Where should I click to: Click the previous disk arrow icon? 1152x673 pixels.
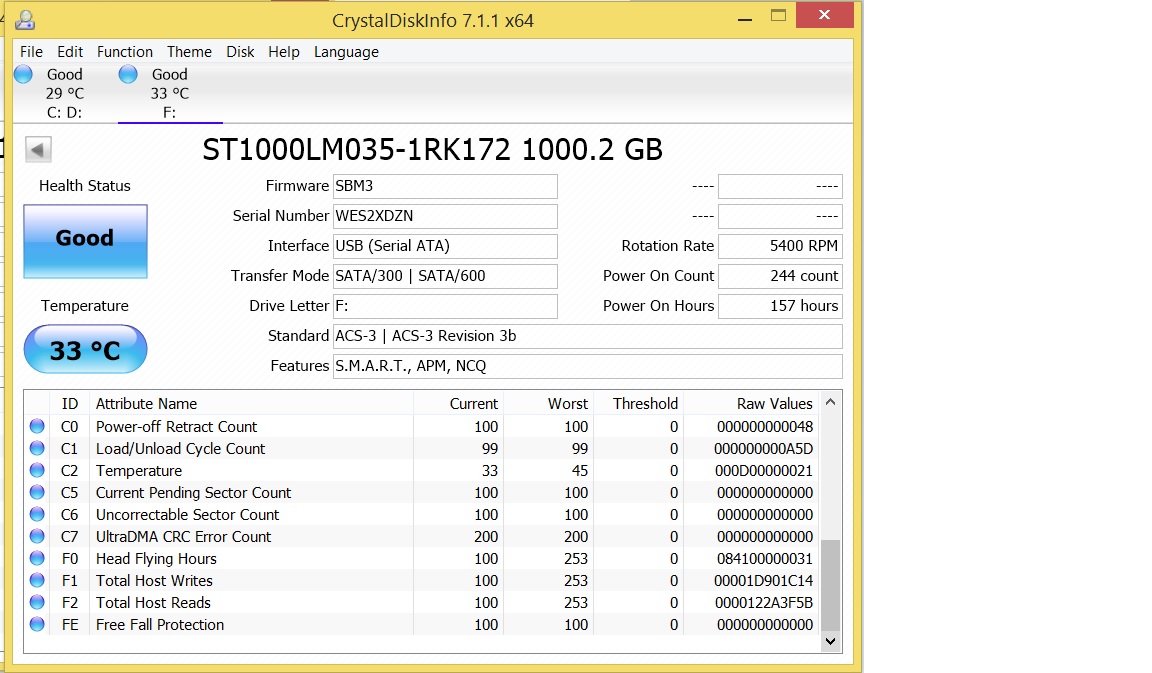click(38, 150)
